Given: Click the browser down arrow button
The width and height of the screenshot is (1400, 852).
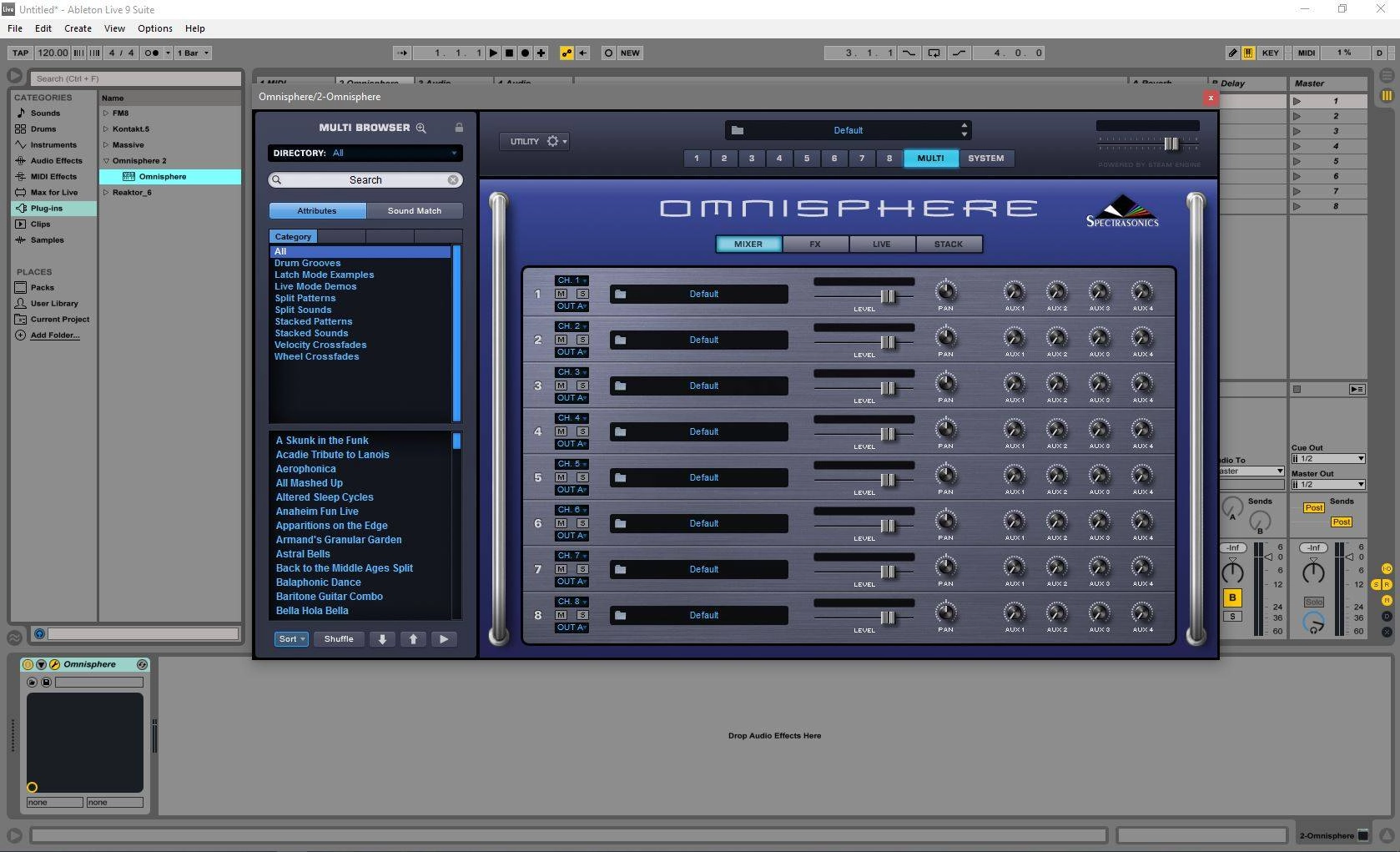Looking at the screenshot, I should click(x=383, y=639).
